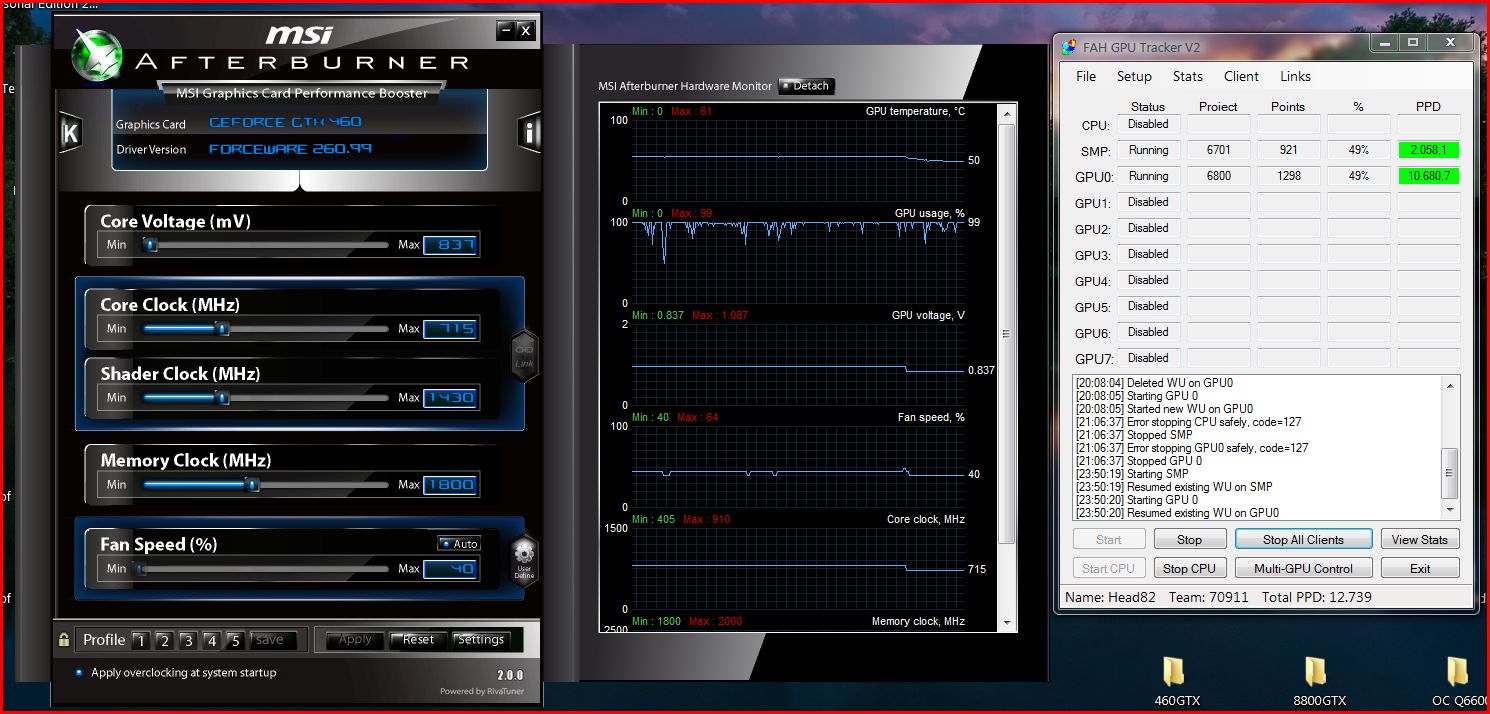Image resolution: width=1490 pixels, height=714 pixels.
Task: Click the Fan Speed value field 40
Action: (x=451, y=569)
